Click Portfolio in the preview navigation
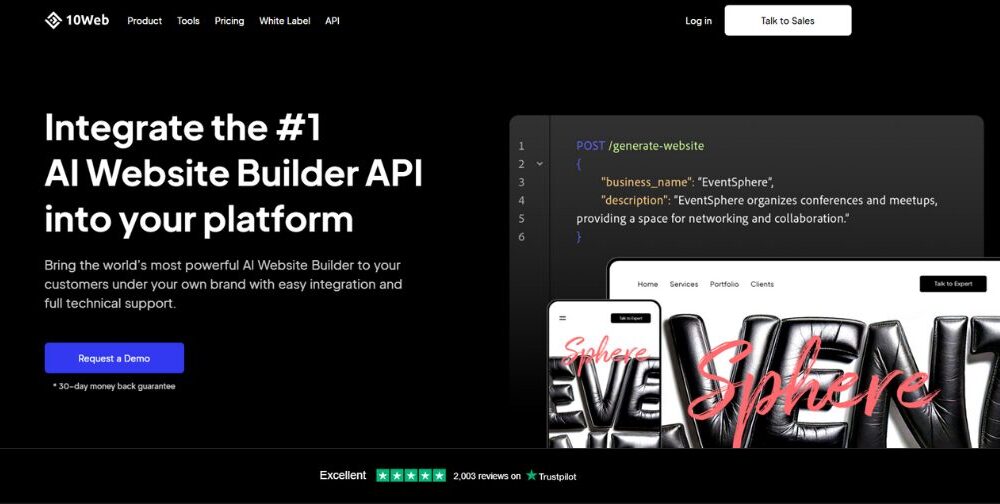The height and width of the screenshot is (504, 1000). pyautogui.click(x=724, y=284)
